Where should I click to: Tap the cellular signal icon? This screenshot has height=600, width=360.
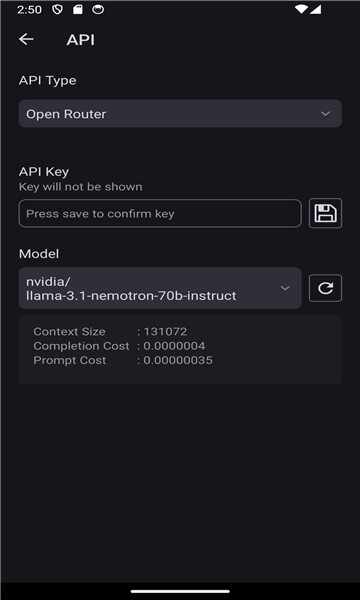[315, 9]
